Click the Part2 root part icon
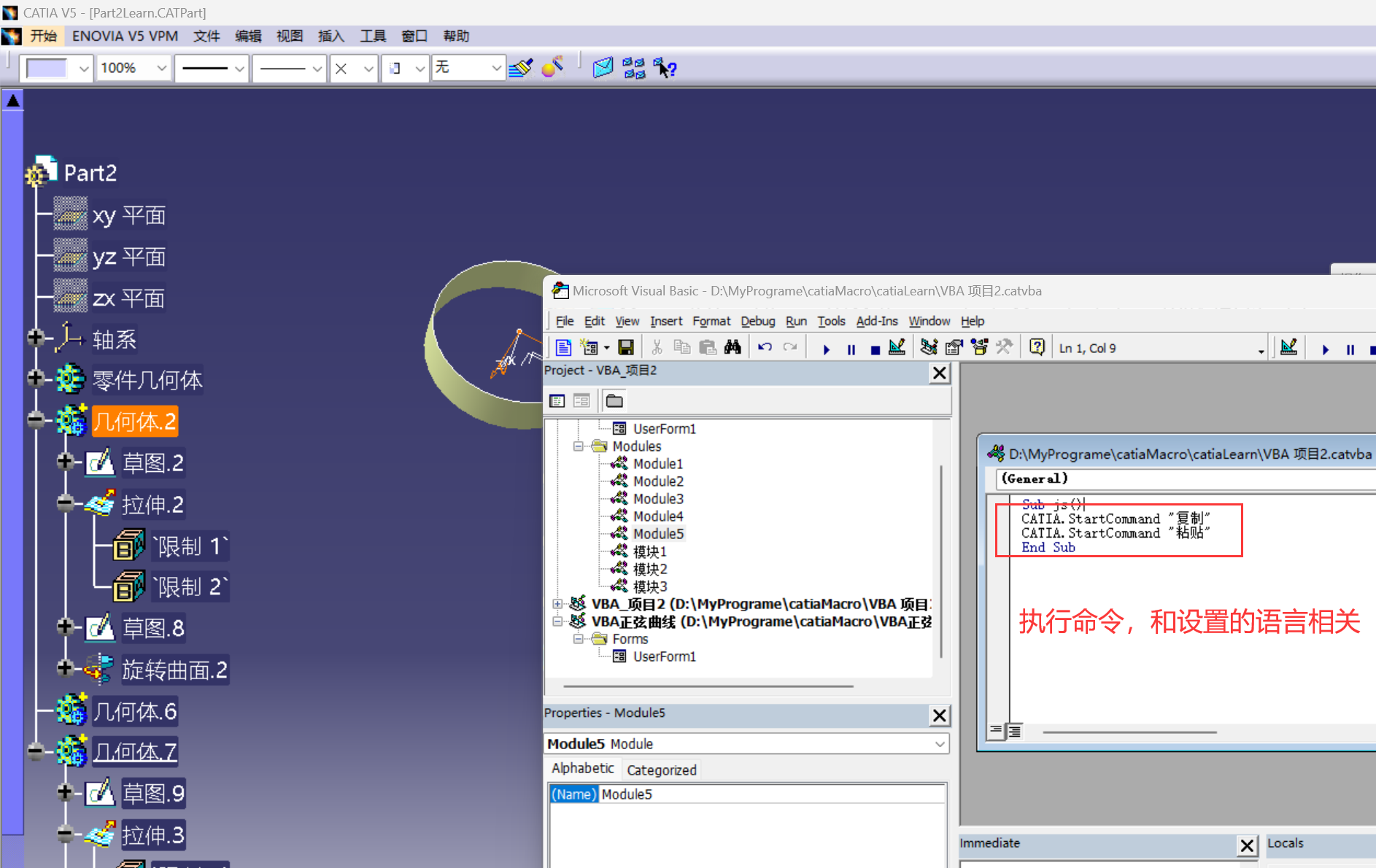 click(42, 172)
